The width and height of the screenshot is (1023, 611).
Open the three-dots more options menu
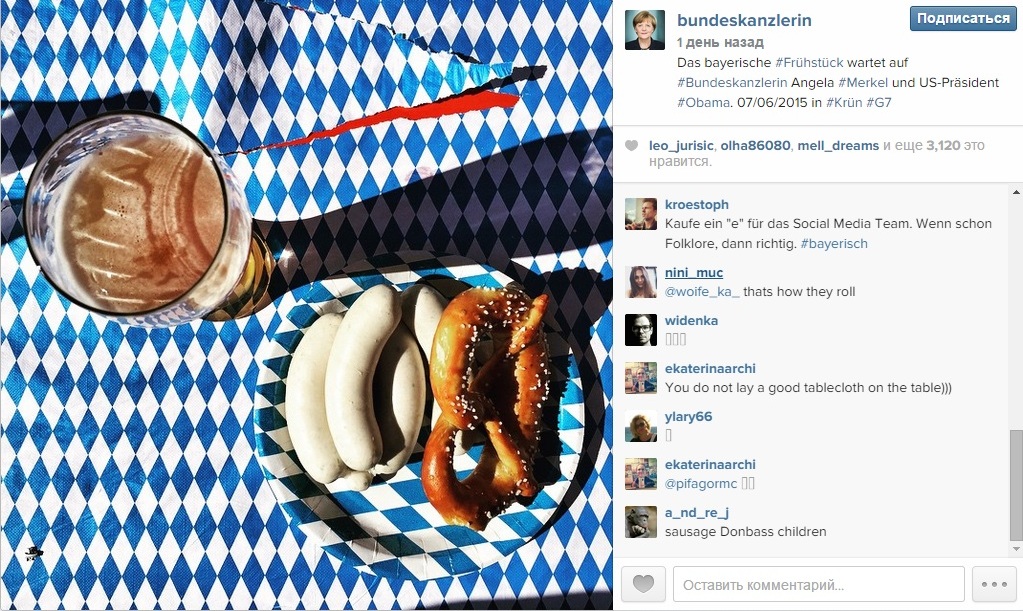tap(994, 584)
